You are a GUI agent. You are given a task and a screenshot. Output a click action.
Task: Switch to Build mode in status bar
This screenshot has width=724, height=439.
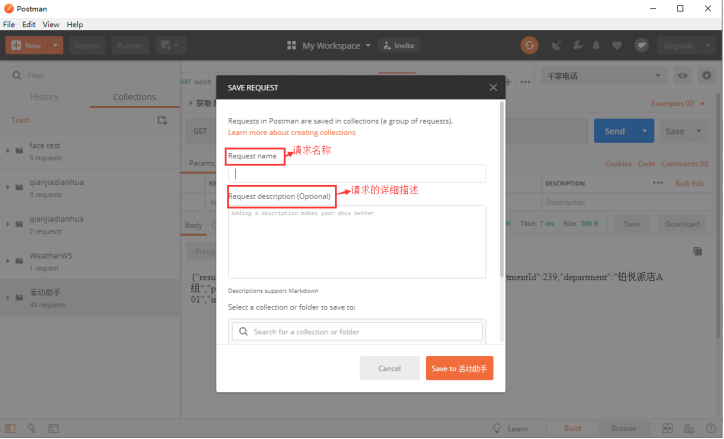point(572,428)
